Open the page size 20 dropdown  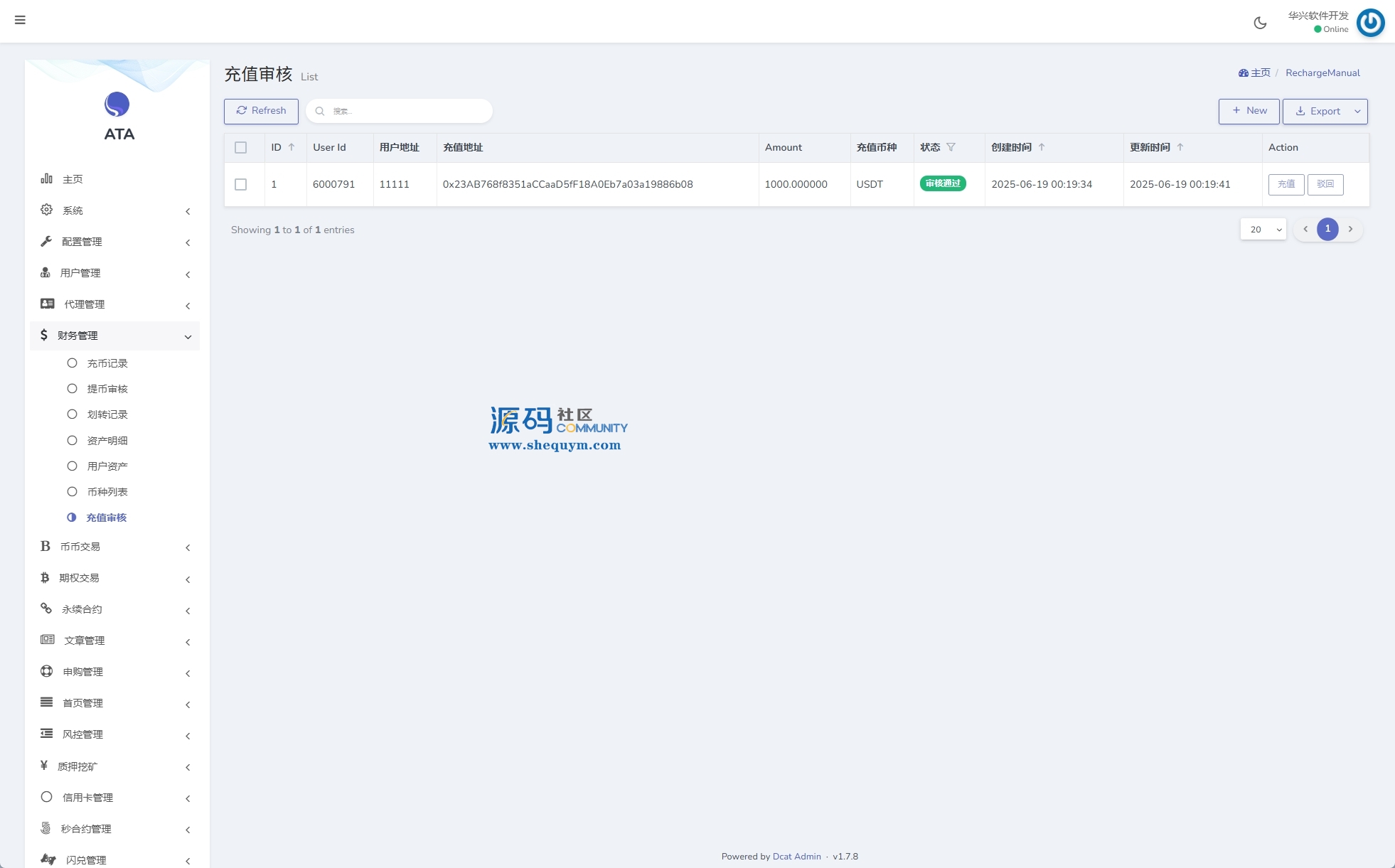[1263, 229]
